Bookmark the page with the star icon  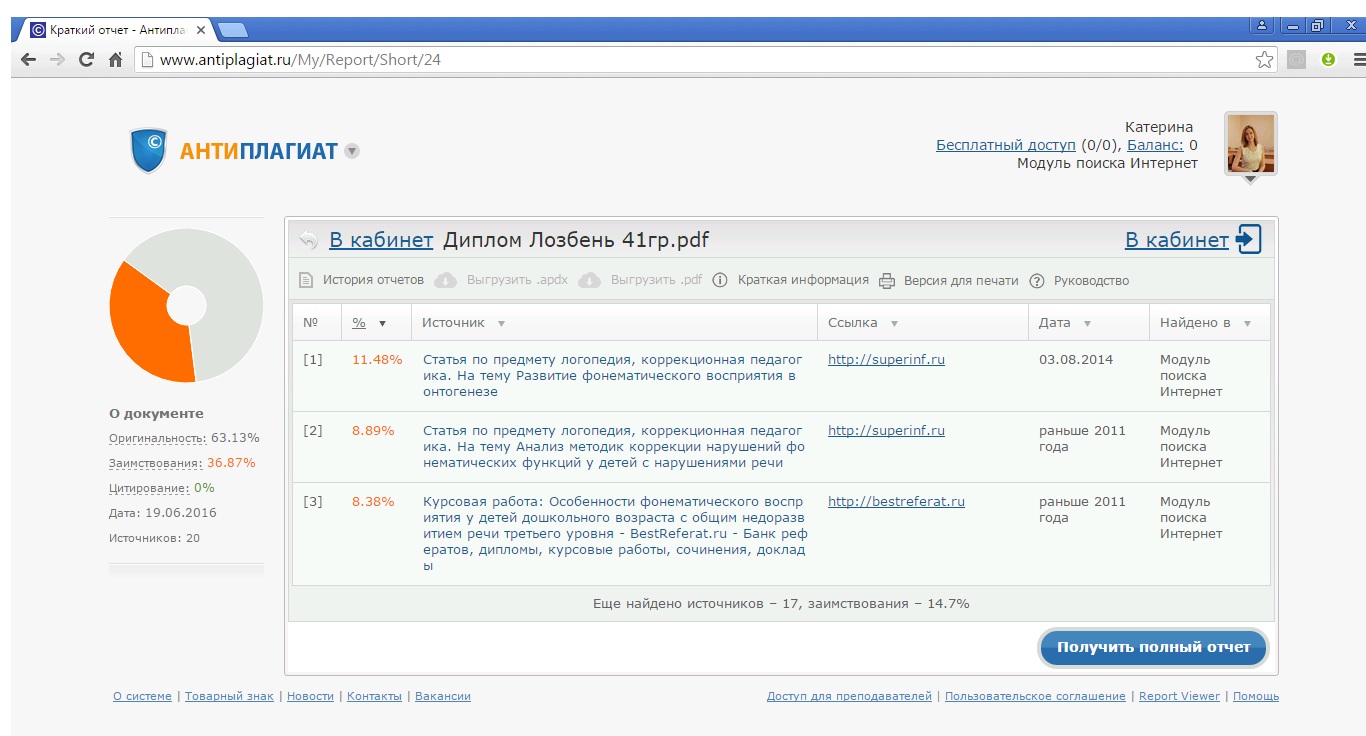[x=1265, y=60]
